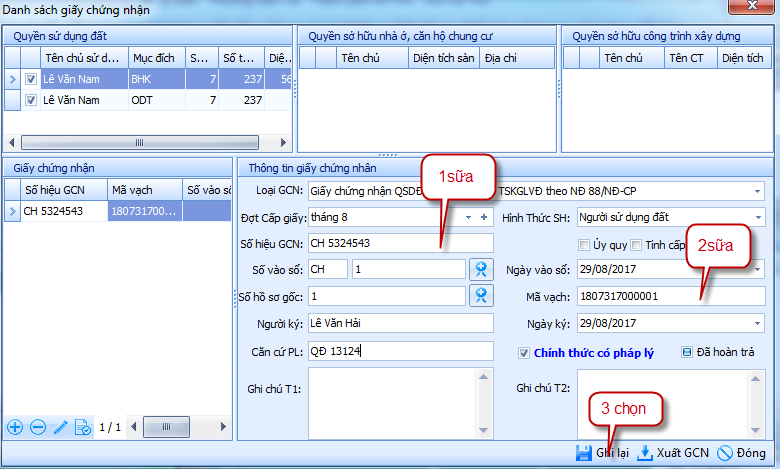Image resolution: width=780 pixels, height=469 pixels.
Task: Click the remove certificate minus icon
Action: coord(38,427)
